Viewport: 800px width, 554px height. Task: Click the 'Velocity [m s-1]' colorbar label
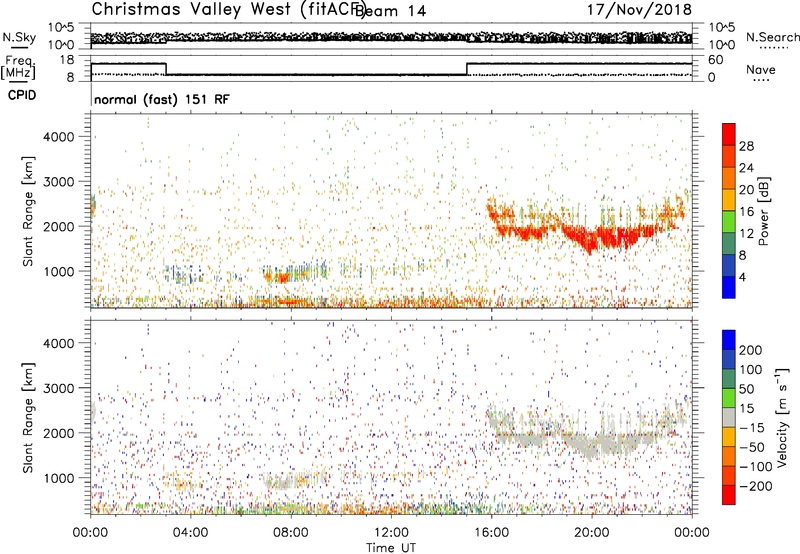coord(783,417)
